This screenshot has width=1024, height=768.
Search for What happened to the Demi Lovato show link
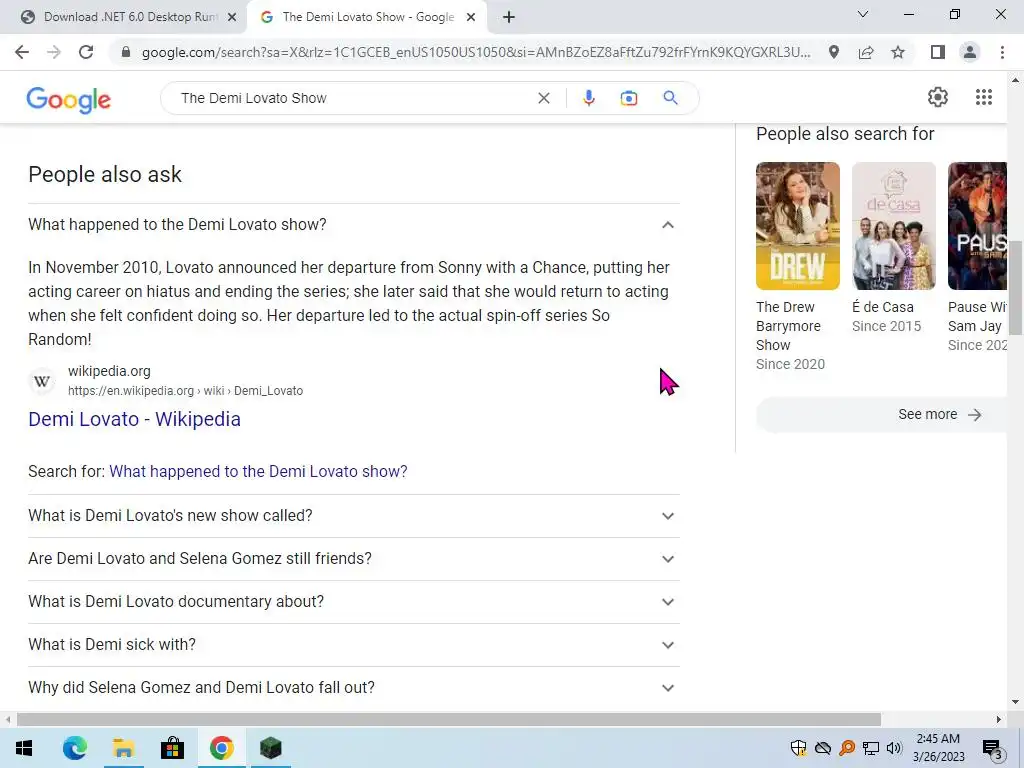tap(258, 472)
